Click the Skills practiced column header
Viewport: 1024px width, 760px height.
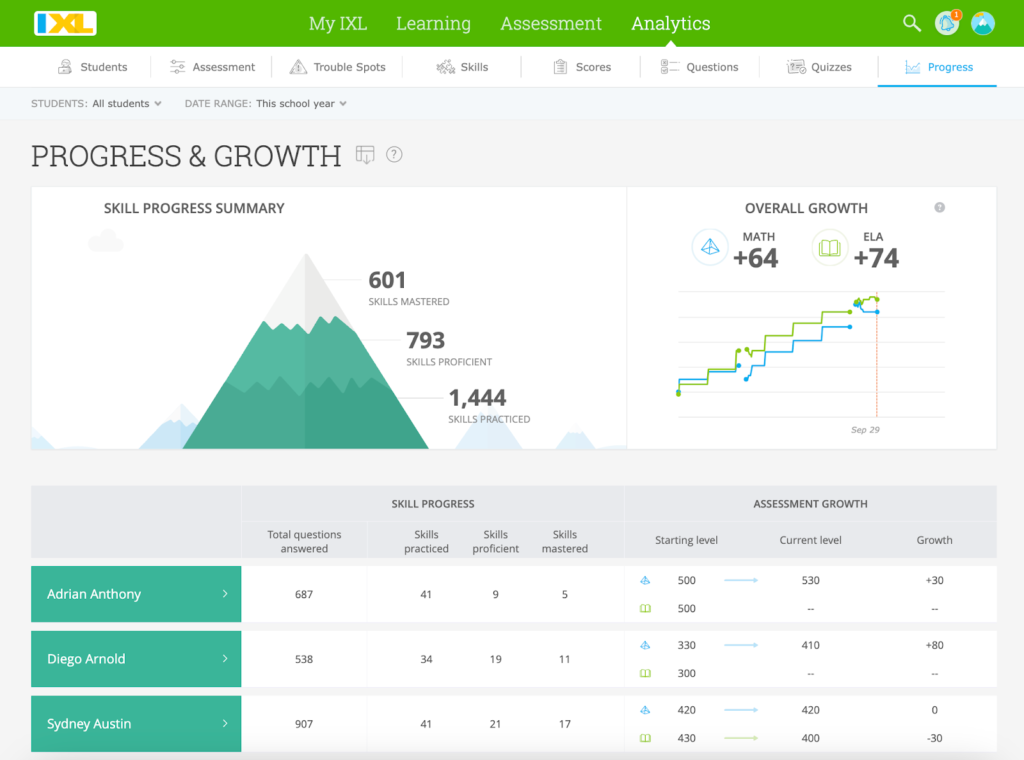pos(426,541)
